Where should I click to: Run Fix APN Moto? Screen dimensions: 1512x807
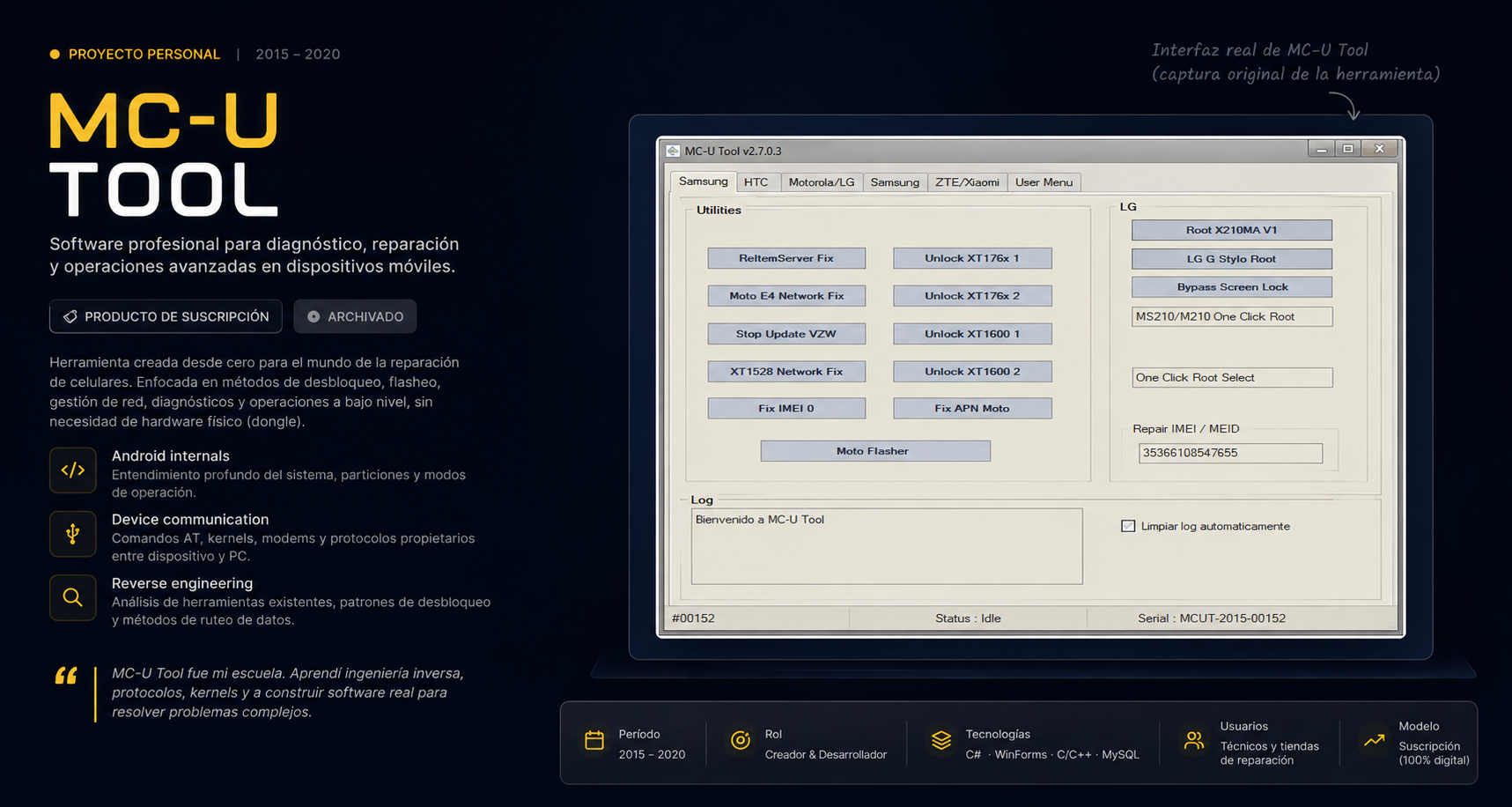pos(972,409)
